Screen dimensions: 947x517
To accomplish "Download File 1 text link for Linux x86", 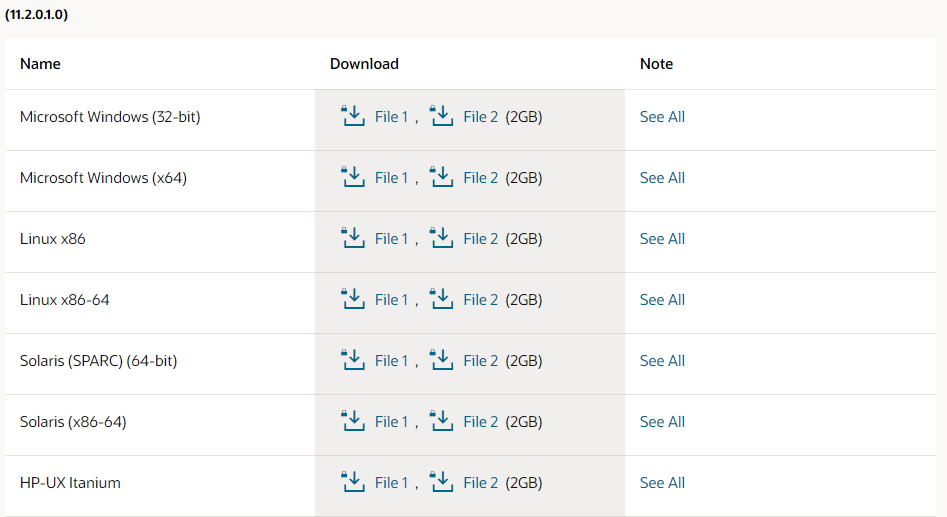I will 391,239.
